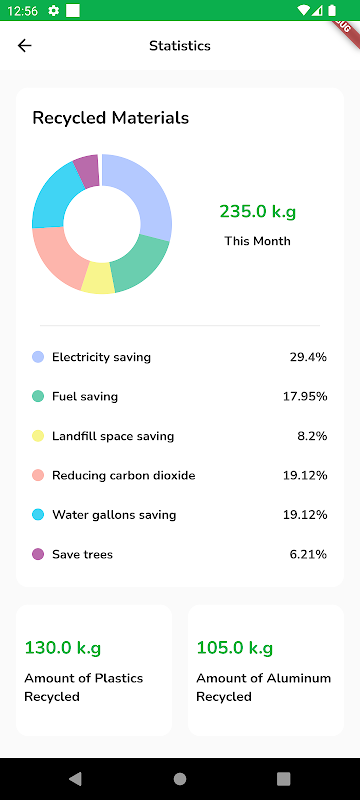Tap Android recent apps square
Viewport: 360px width, 800px height.
coord(284,779)
